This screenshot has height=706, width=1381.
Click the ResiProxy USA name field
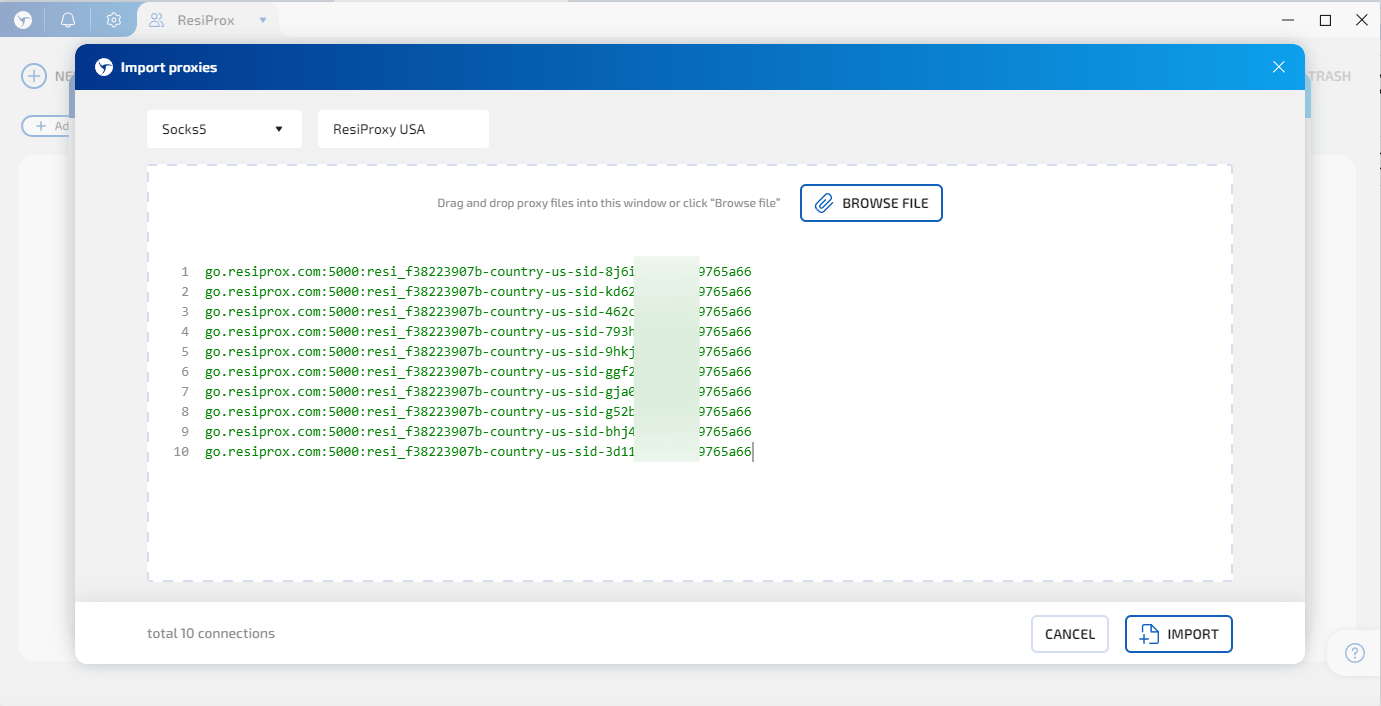tap(403, 129)
